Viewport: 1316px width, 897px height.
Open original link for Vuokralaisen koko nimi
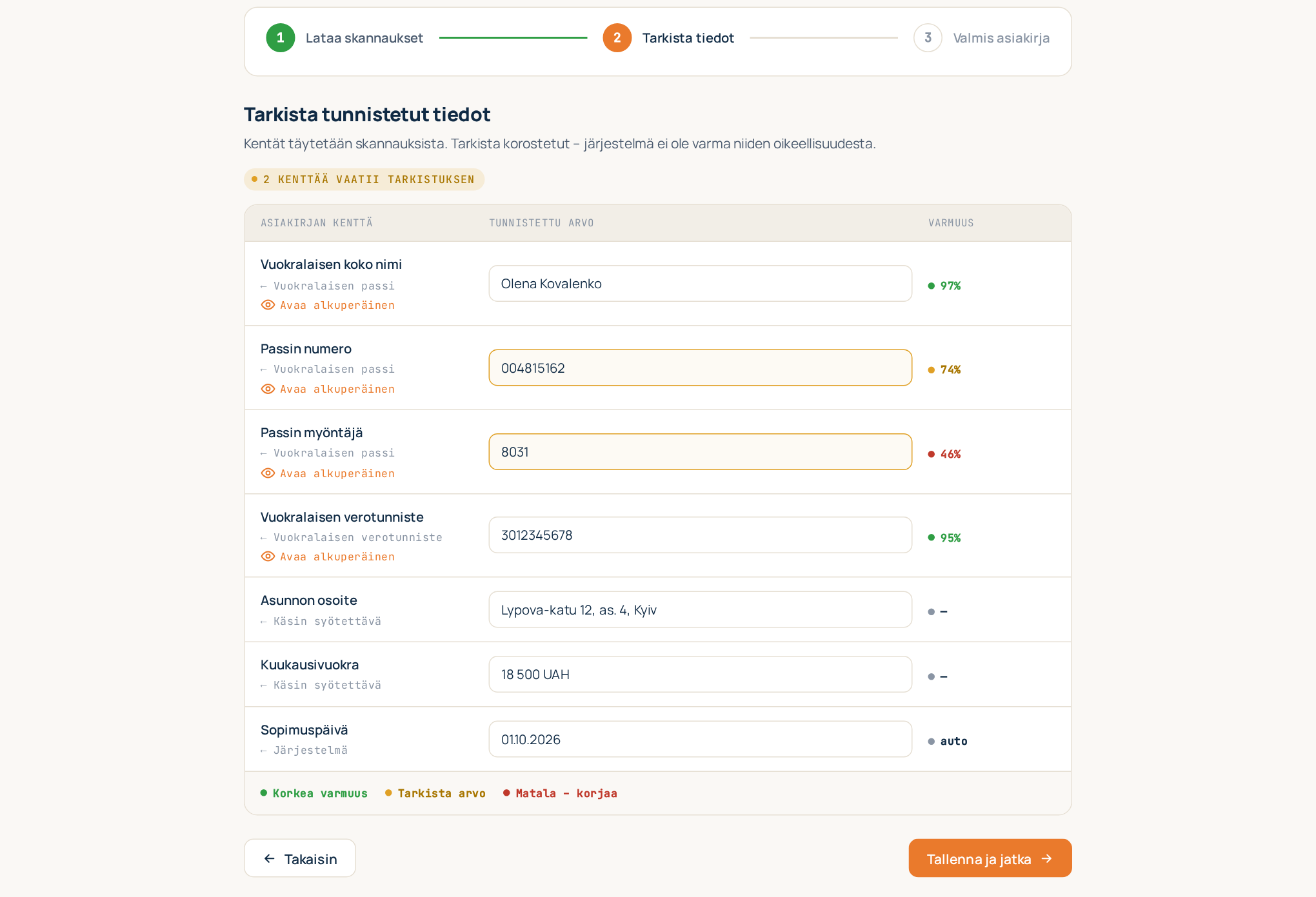click(x=328, y=305)
